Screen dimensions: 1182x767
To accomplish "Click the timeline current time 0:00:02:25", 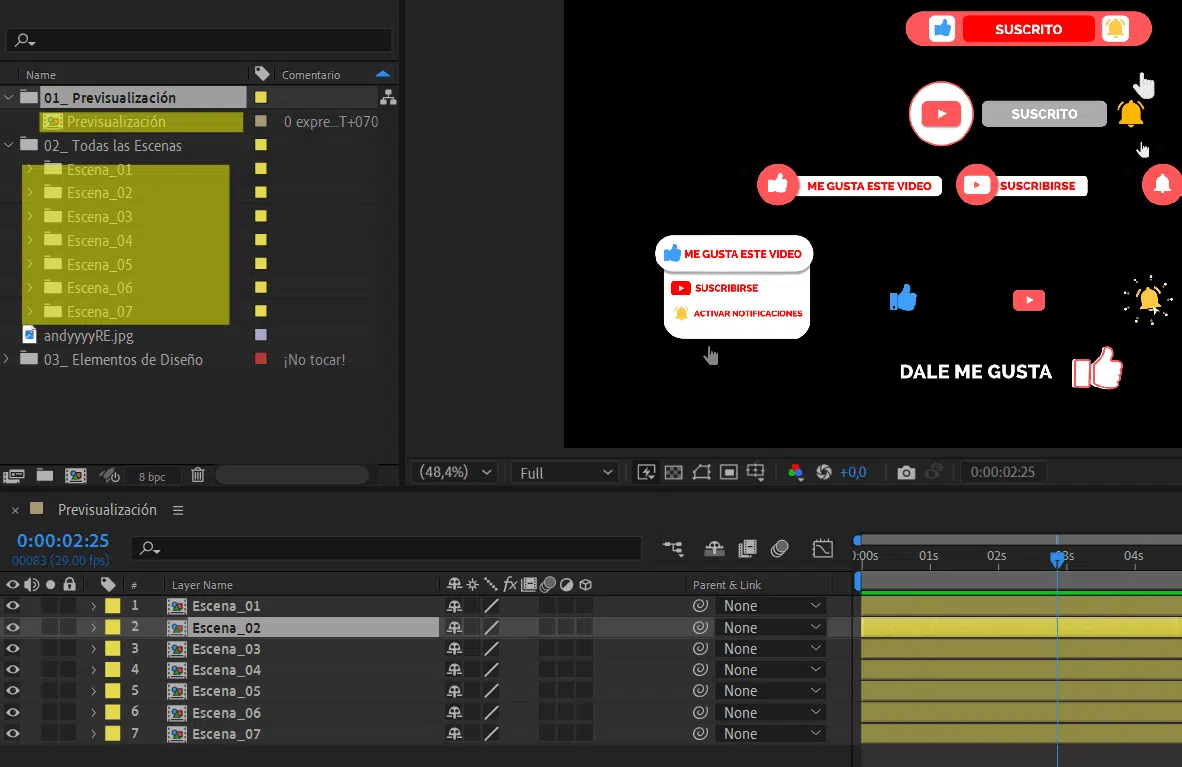I will point(63,541).
